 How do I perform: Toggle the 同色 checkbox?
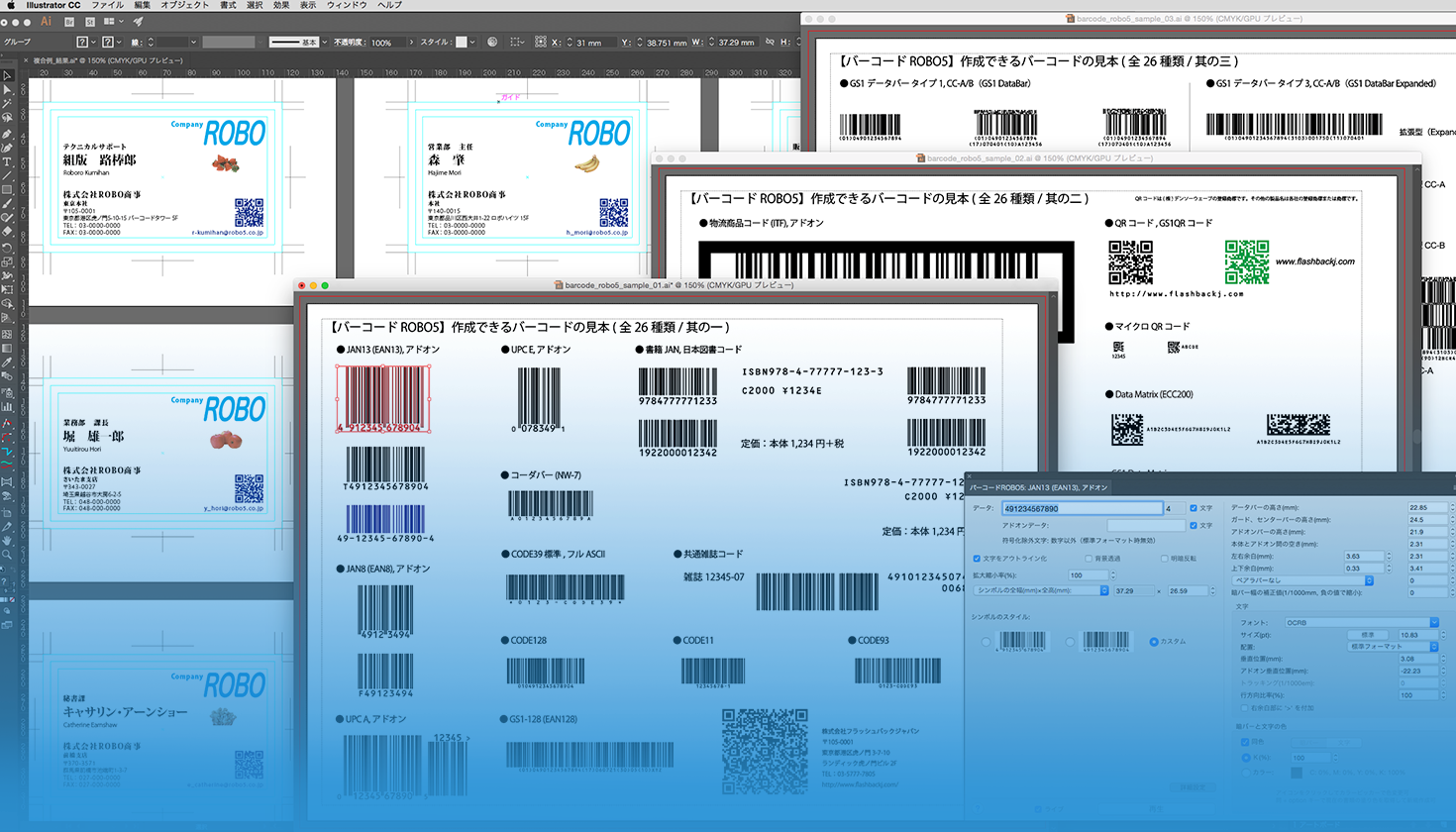tap(1245, 742)
